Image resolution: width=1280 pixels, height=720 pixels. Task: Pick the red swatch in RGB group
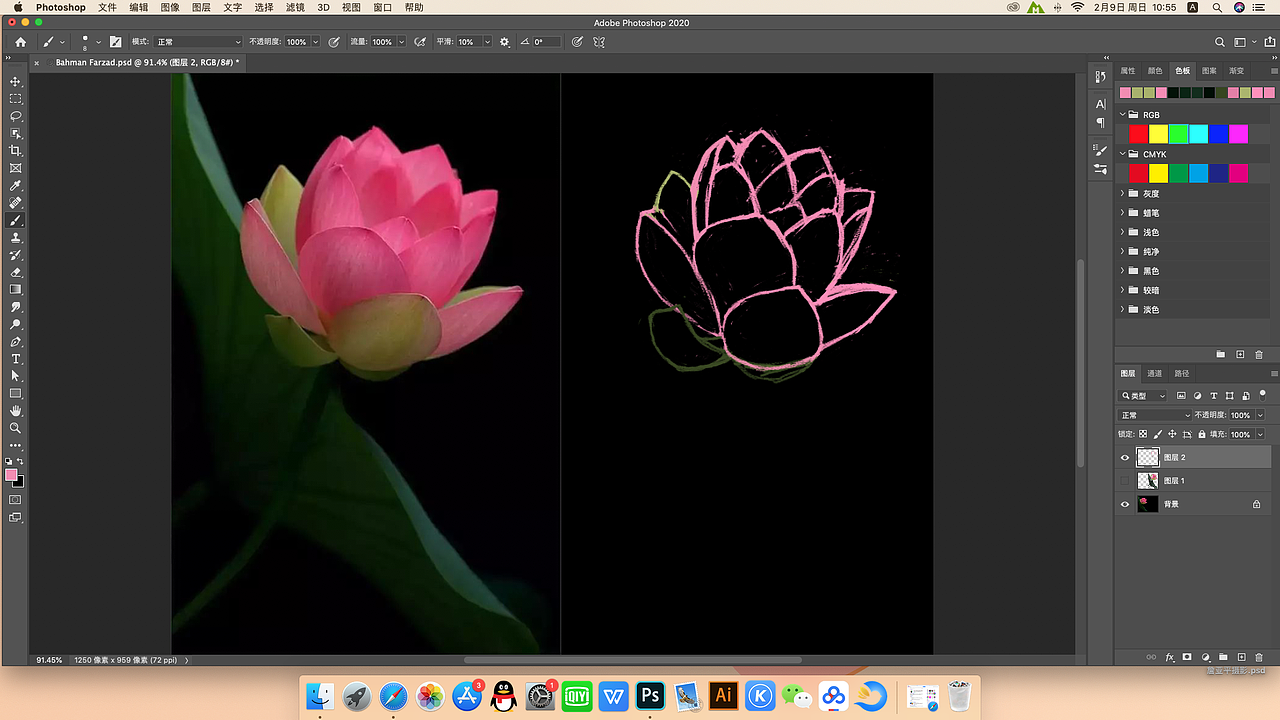click(1138, 134)
